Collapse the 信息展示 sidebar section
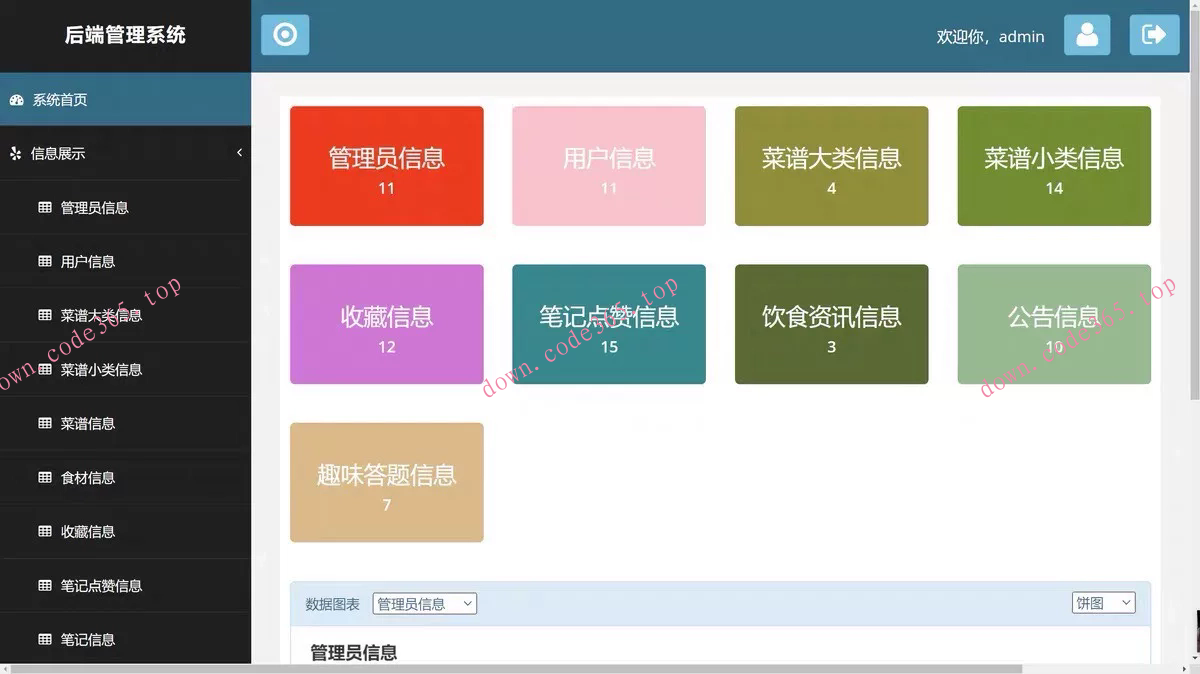This screenshot has height=674, width=1200. [x=239, y=153]
